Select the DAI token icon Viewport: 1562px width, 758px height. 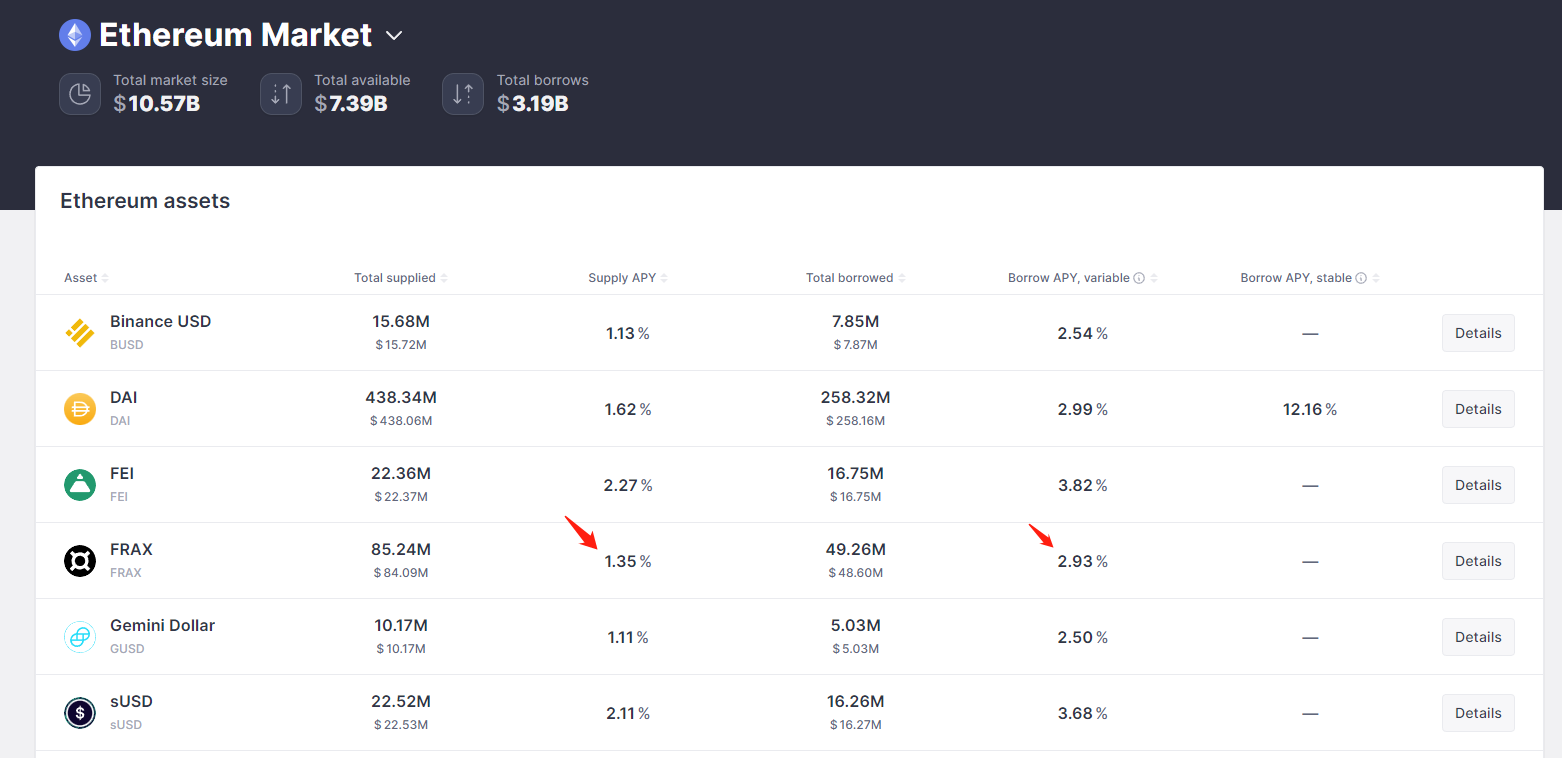[x=79, y=408]
